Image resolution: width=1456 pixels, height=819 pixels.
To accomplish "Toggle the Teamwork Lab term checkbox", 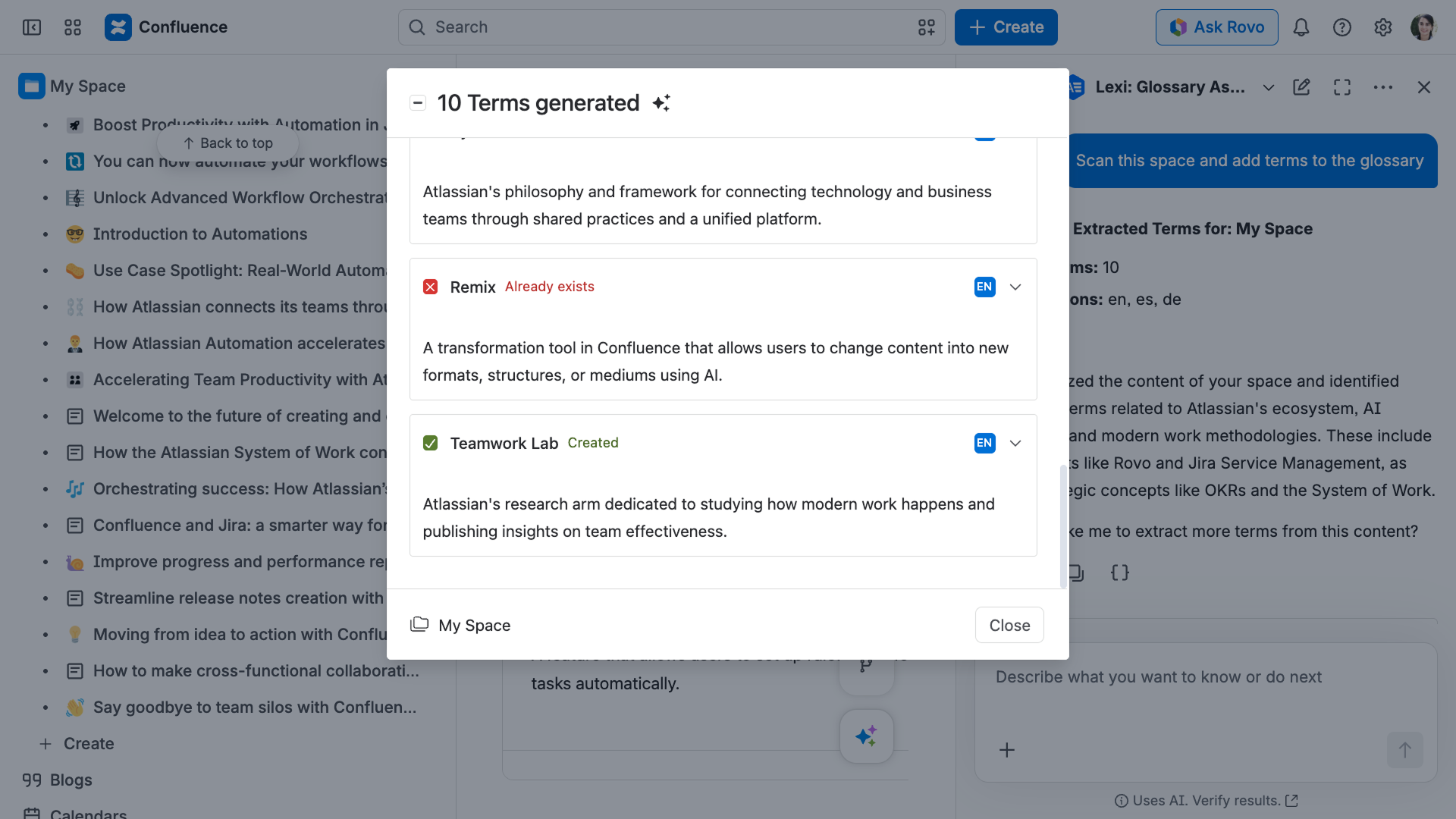I will (431, 444).
